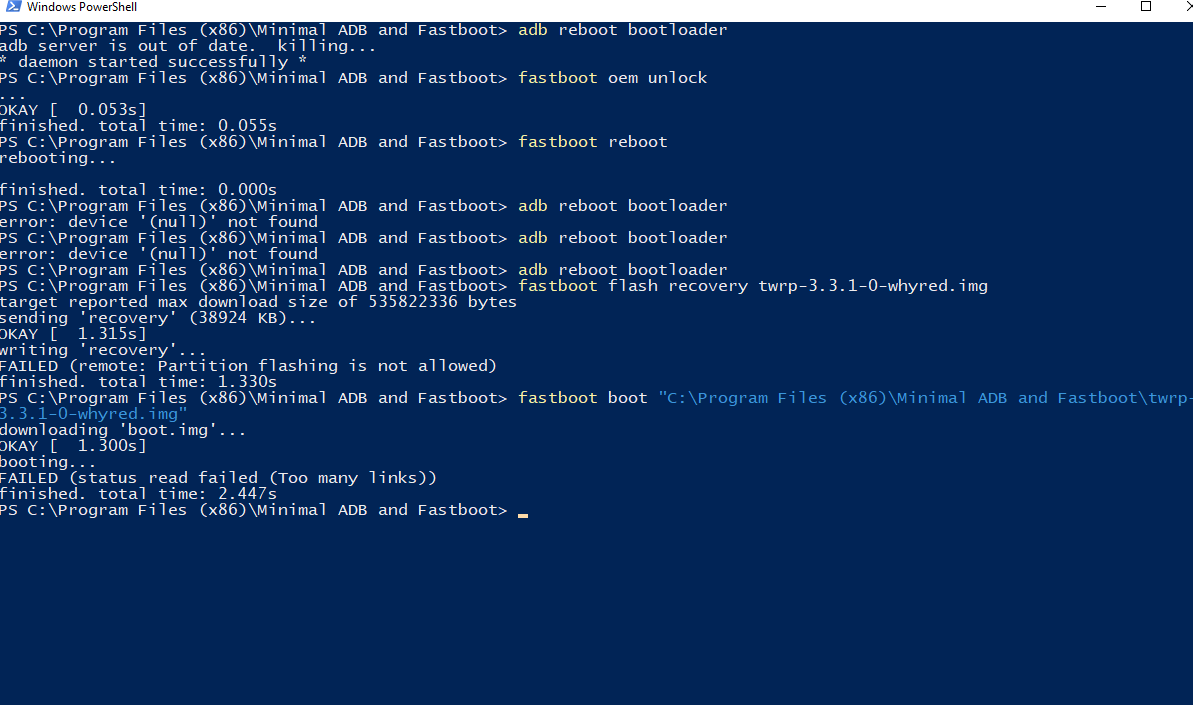
Task: Click the 'fastboot reboot' command text
Action: [592, 142]
